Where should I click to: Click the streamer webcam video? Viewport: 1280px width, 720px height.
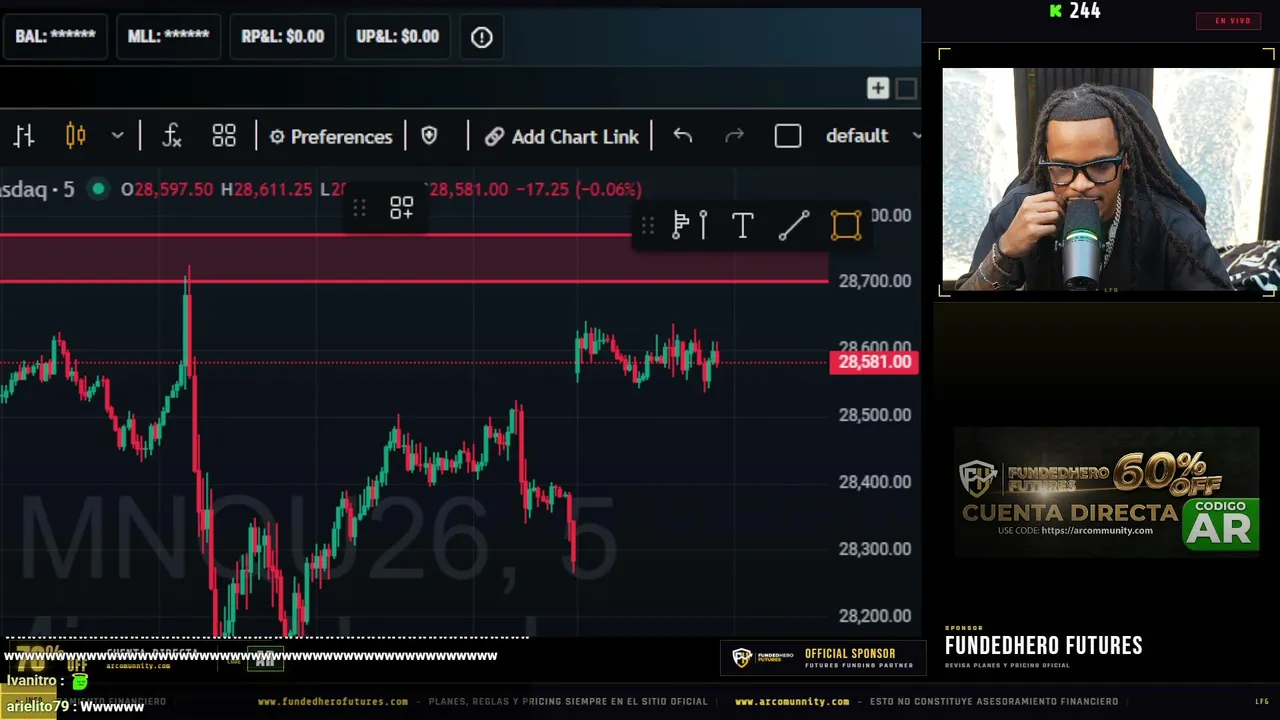(x=1108, y=178)
